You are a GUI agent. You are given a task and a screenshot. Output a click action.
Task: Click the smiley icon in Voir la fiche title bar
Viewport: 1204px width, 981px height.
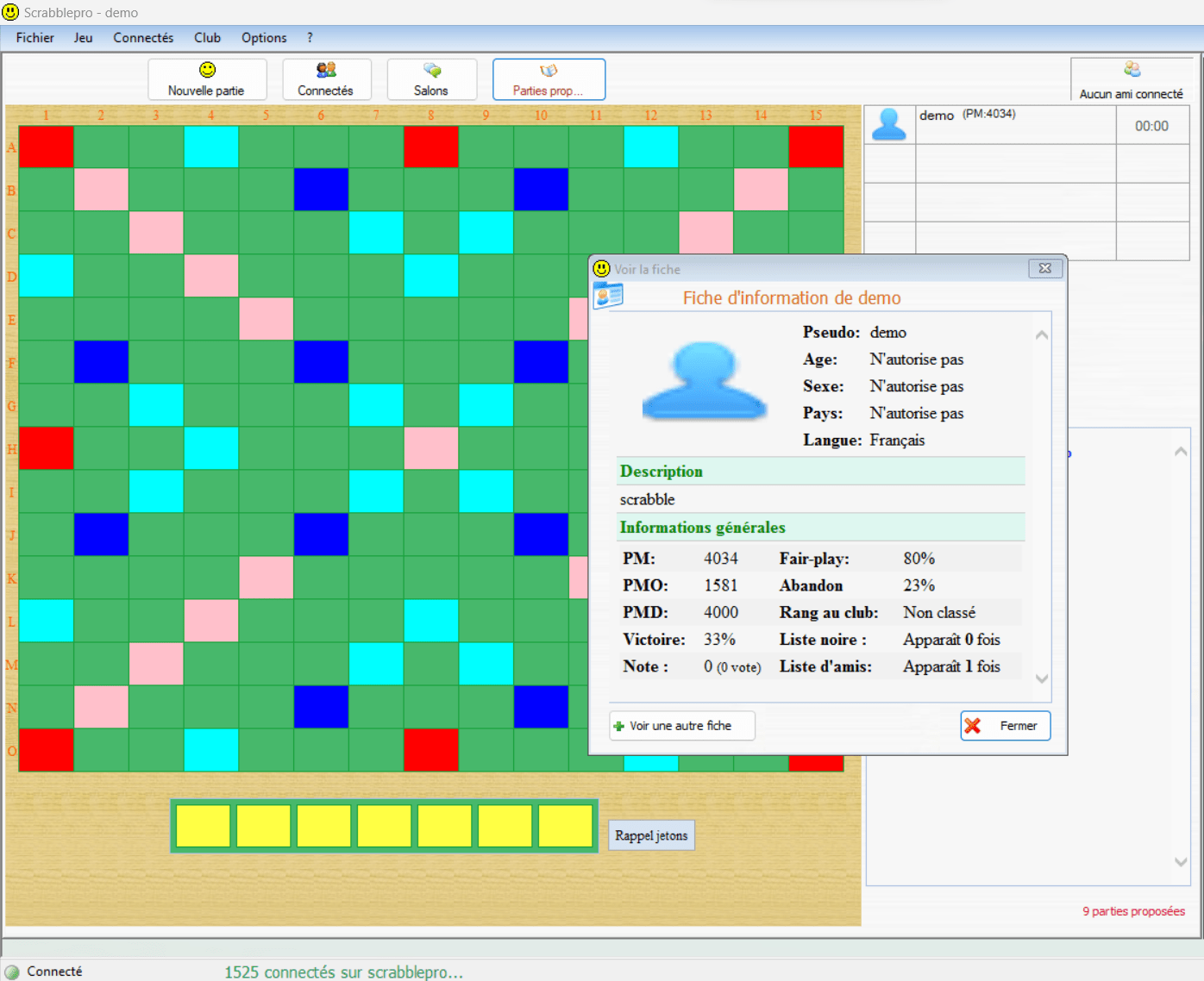pyautogui.click(x=602, y=269)
